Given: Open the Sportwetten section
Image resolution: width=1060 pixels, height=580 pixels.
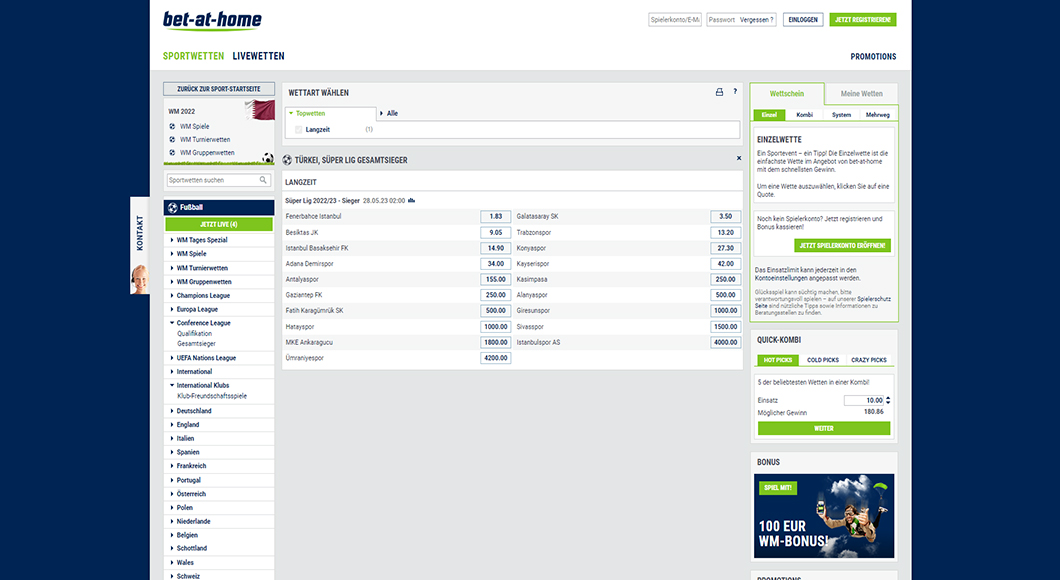Looking at the screenshot, I should coord(193,56).
